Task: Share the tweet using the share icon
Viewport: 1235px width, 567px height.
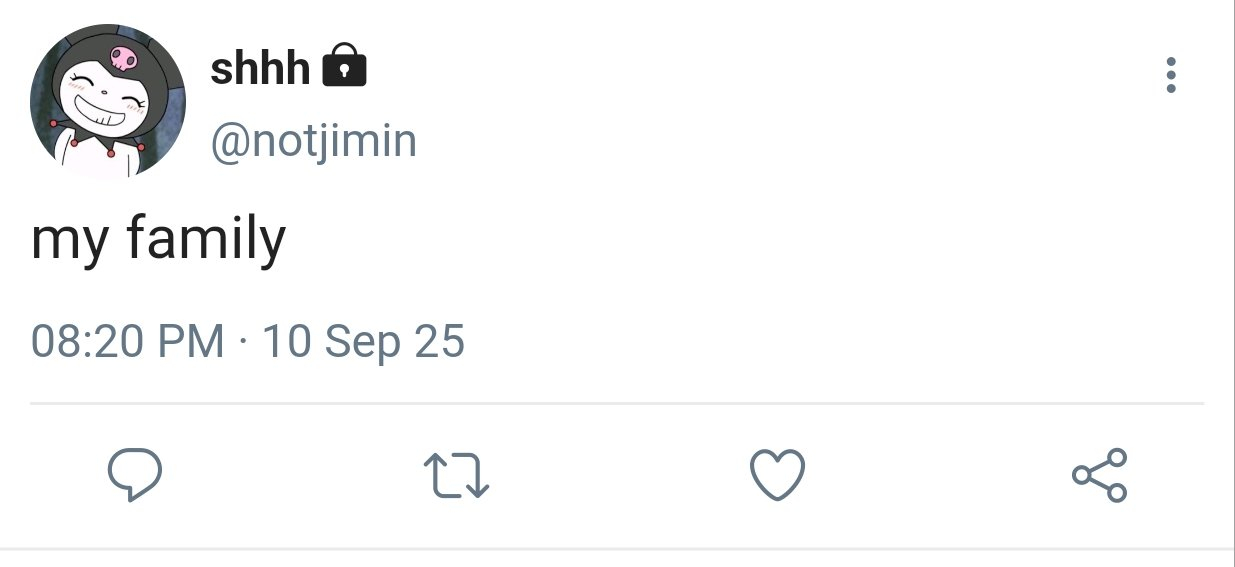Action: (x=1099, y=475)
